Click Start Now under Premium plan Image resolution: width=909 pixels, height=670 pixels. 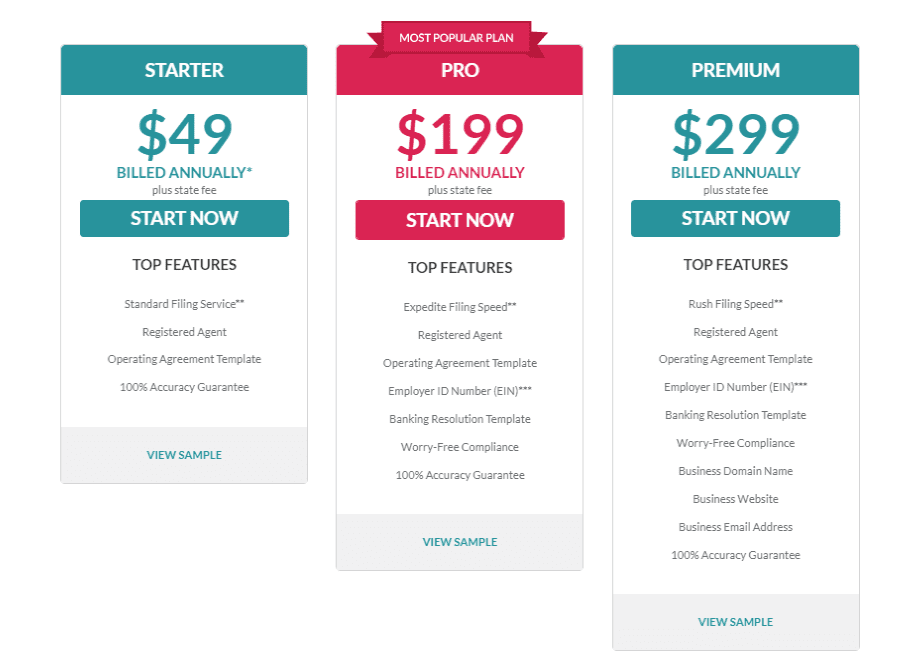(735, 219)
